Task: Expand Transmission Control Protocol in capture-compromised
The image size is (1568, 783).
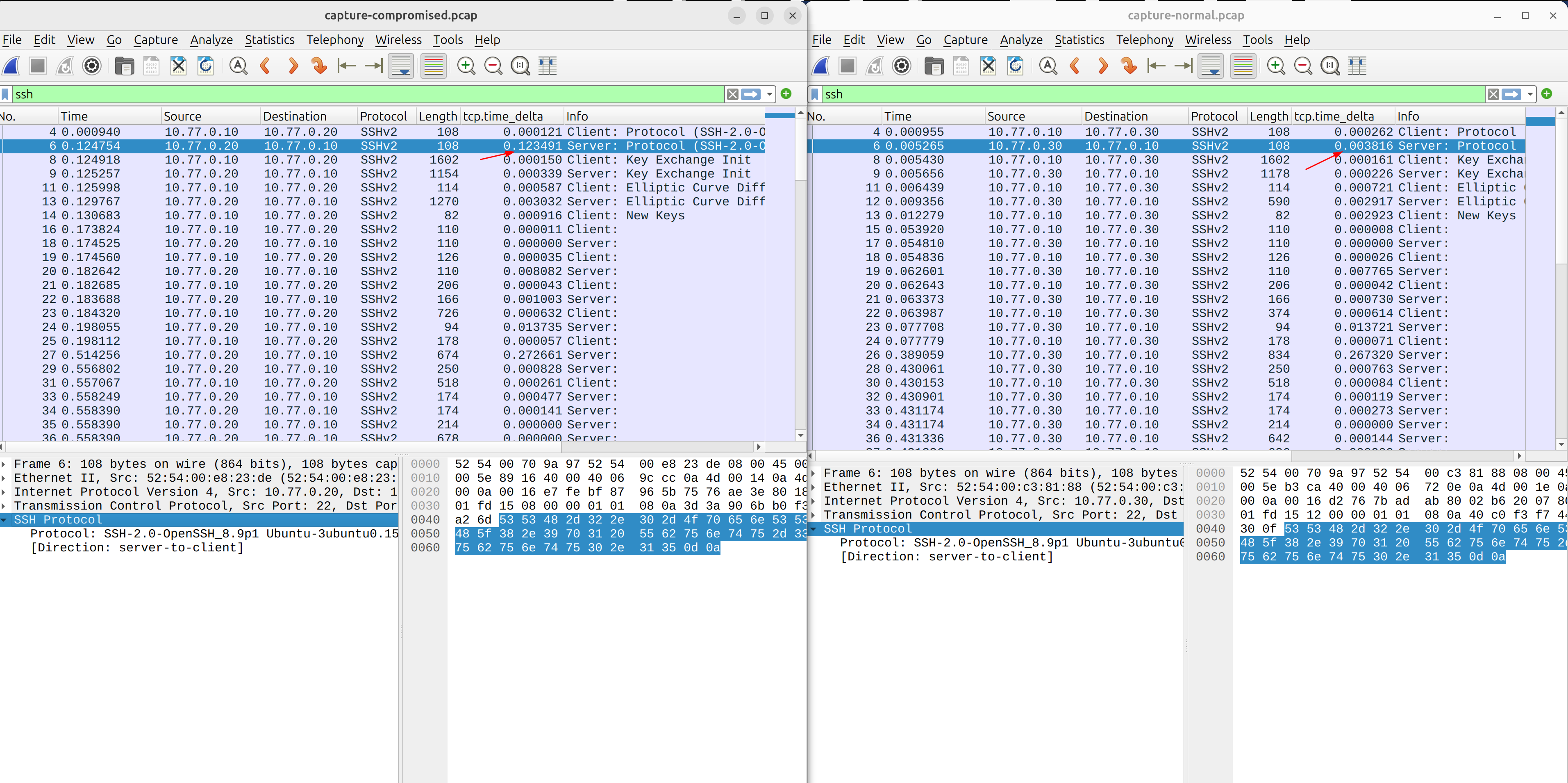Action: (x=4, y=506)
